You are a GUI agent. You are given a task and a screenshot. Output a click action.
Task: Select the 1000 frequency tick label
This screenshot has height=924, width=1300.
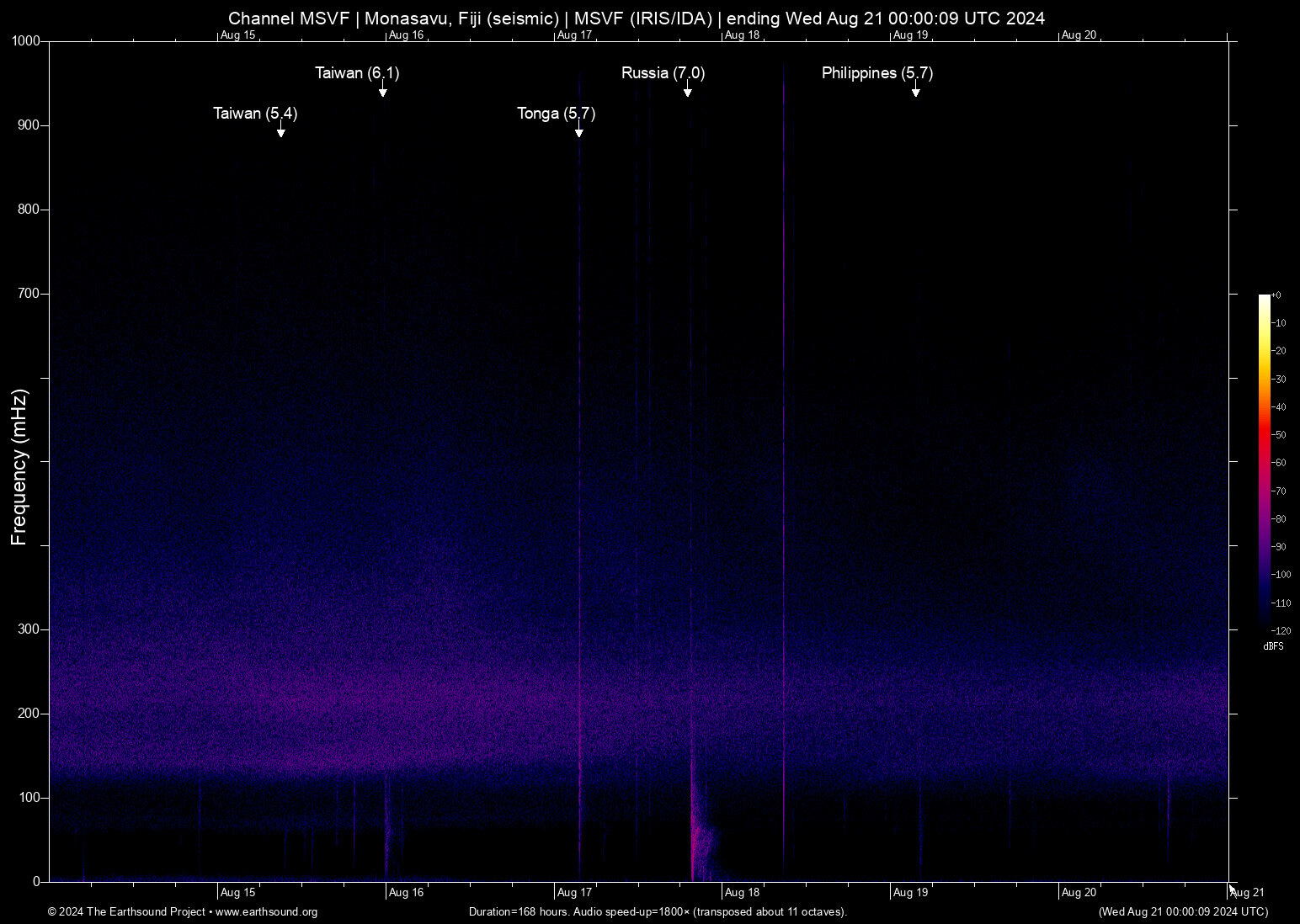point(27,40)
